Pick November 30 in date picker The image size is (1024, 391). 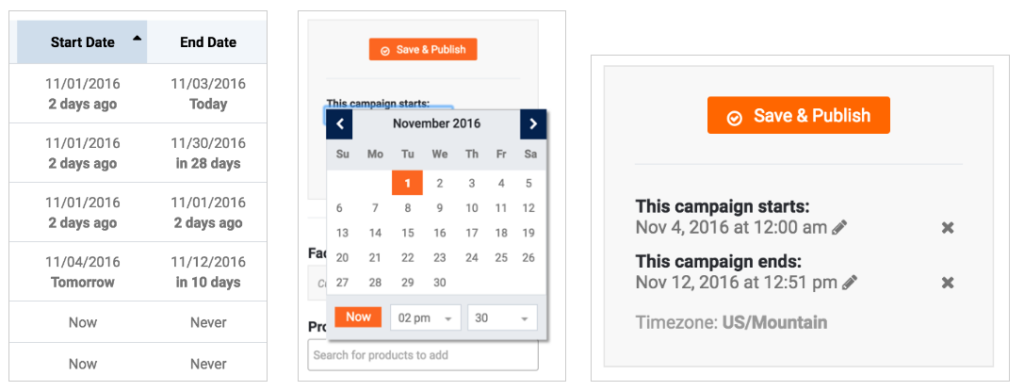click(x=440, y=283)
